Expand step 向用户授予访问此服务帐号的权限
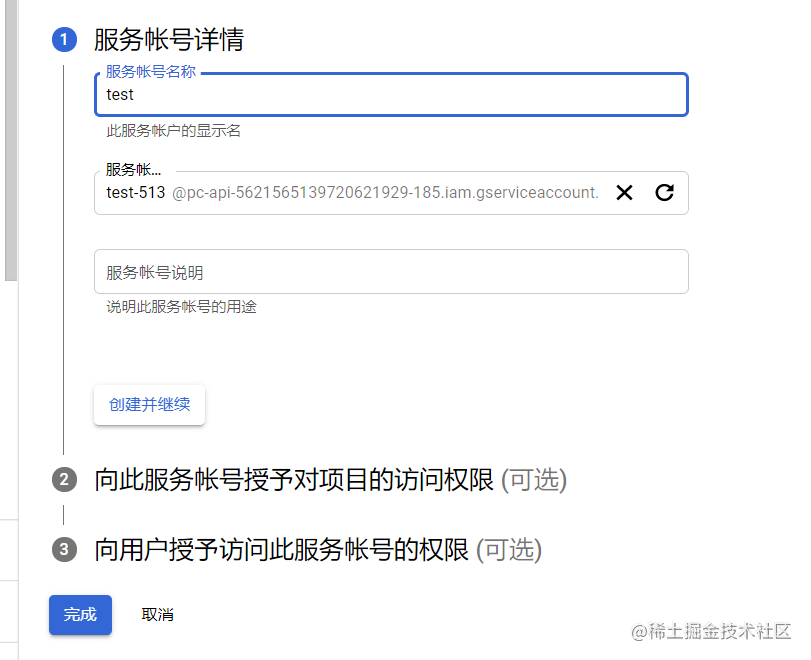The width and height of the screenshot is (811, 660). tap(318, 549)
